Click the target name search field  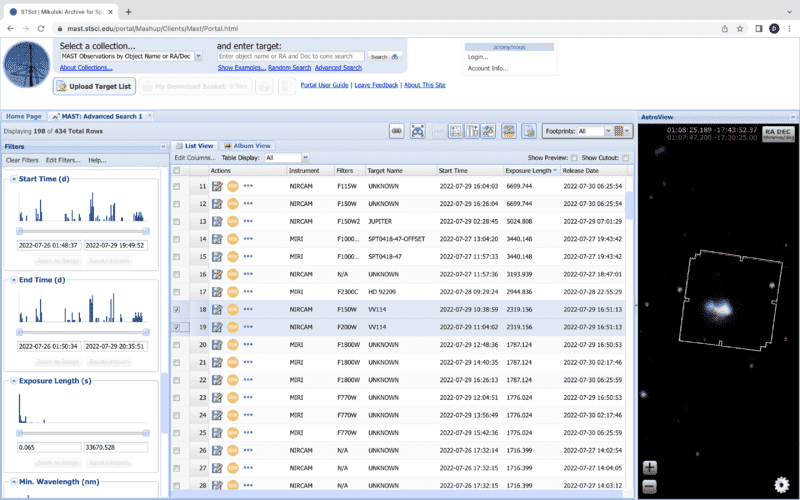[291, 56]
